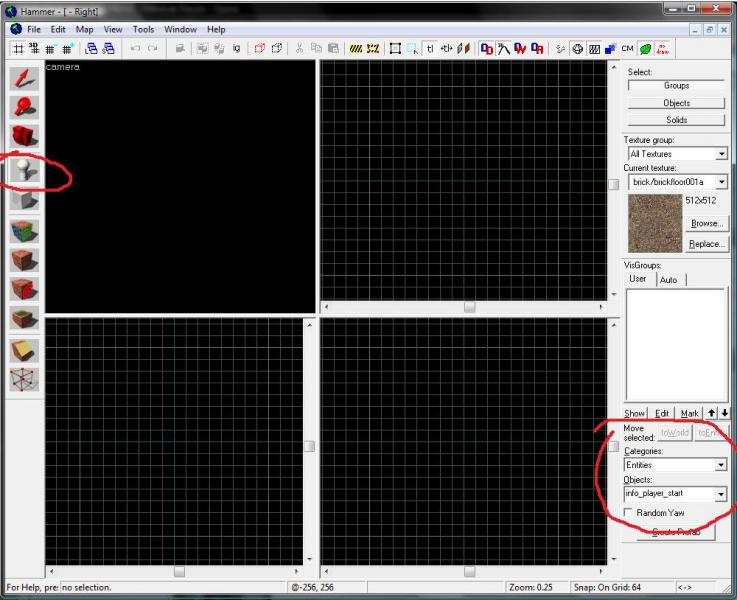Select the Toggle Texture Application tool
The height and width of the screenshot is (600, 737).
23,231
